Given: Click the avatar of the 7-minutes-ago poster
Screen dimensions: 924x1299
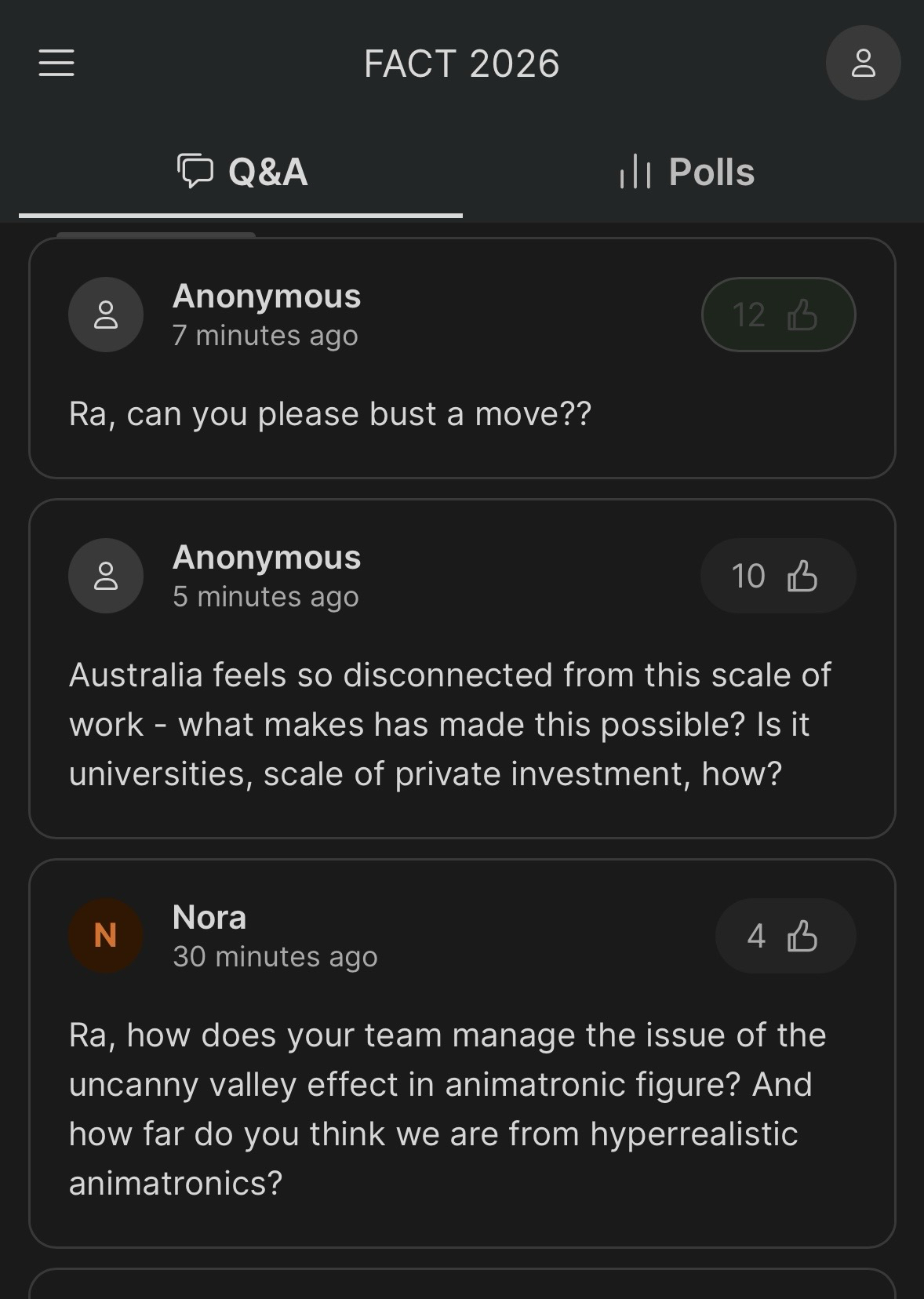Looking at the screenshot, I should click(106, 315).
